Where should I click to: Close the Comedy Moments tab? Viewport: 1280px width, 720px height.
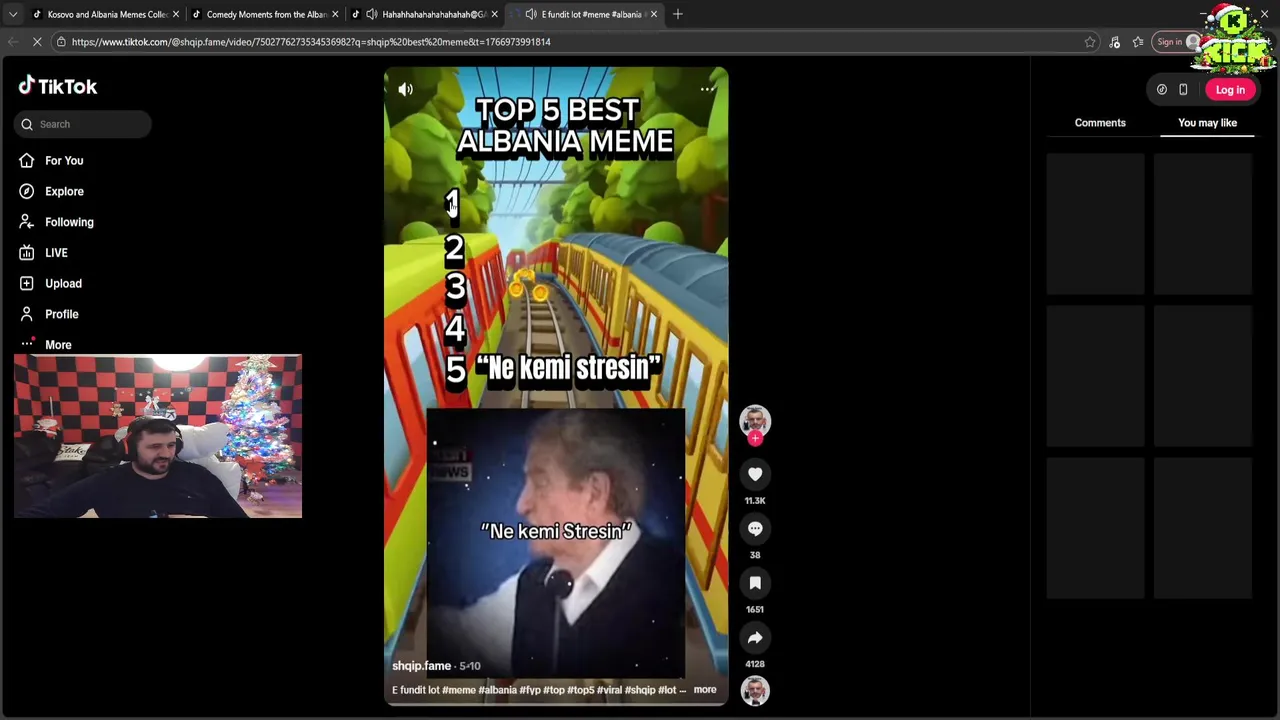335,14
